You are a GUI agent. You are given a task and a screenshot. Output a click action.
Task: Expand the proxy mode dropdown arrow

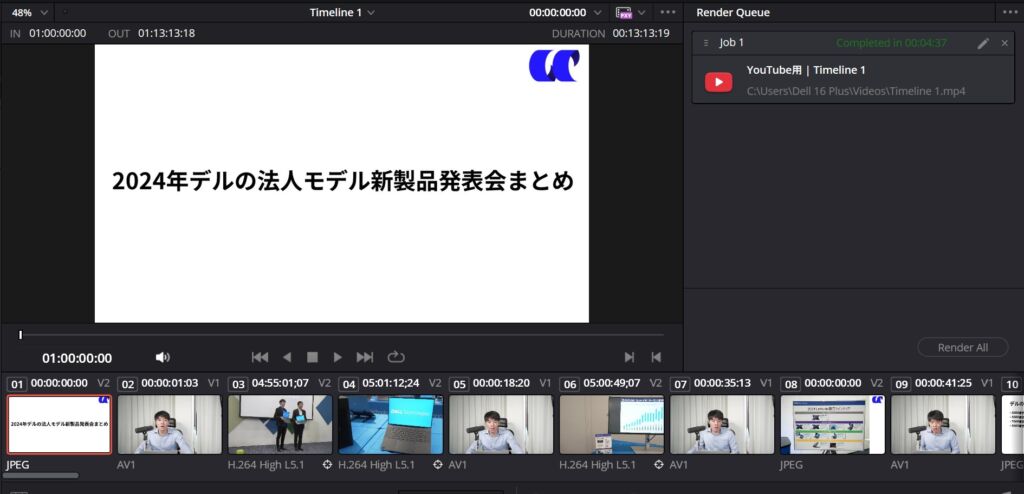click(x=641, y=12)
